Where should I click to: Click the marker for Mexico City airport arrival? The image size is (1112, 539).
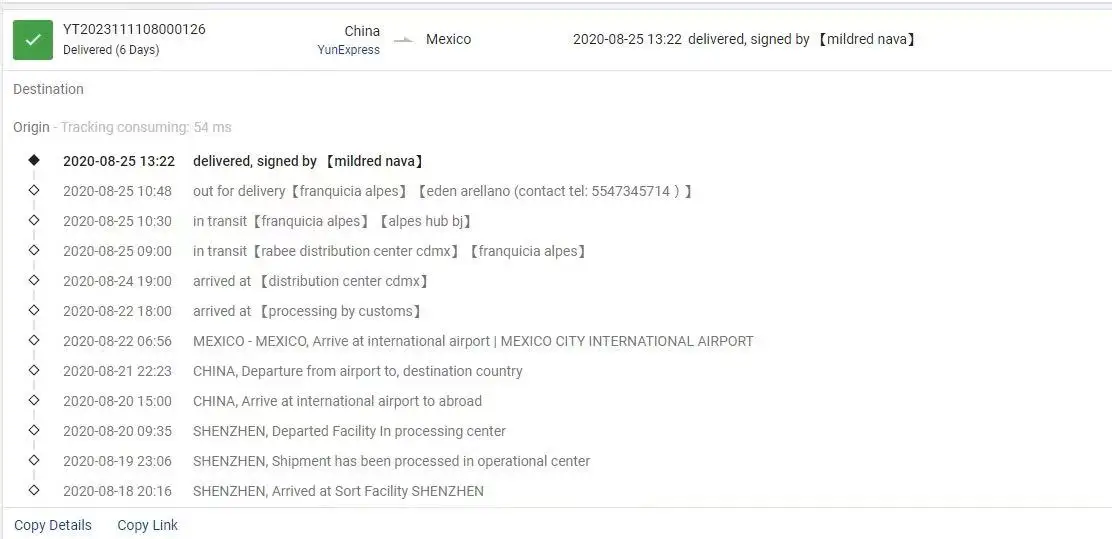34,340
